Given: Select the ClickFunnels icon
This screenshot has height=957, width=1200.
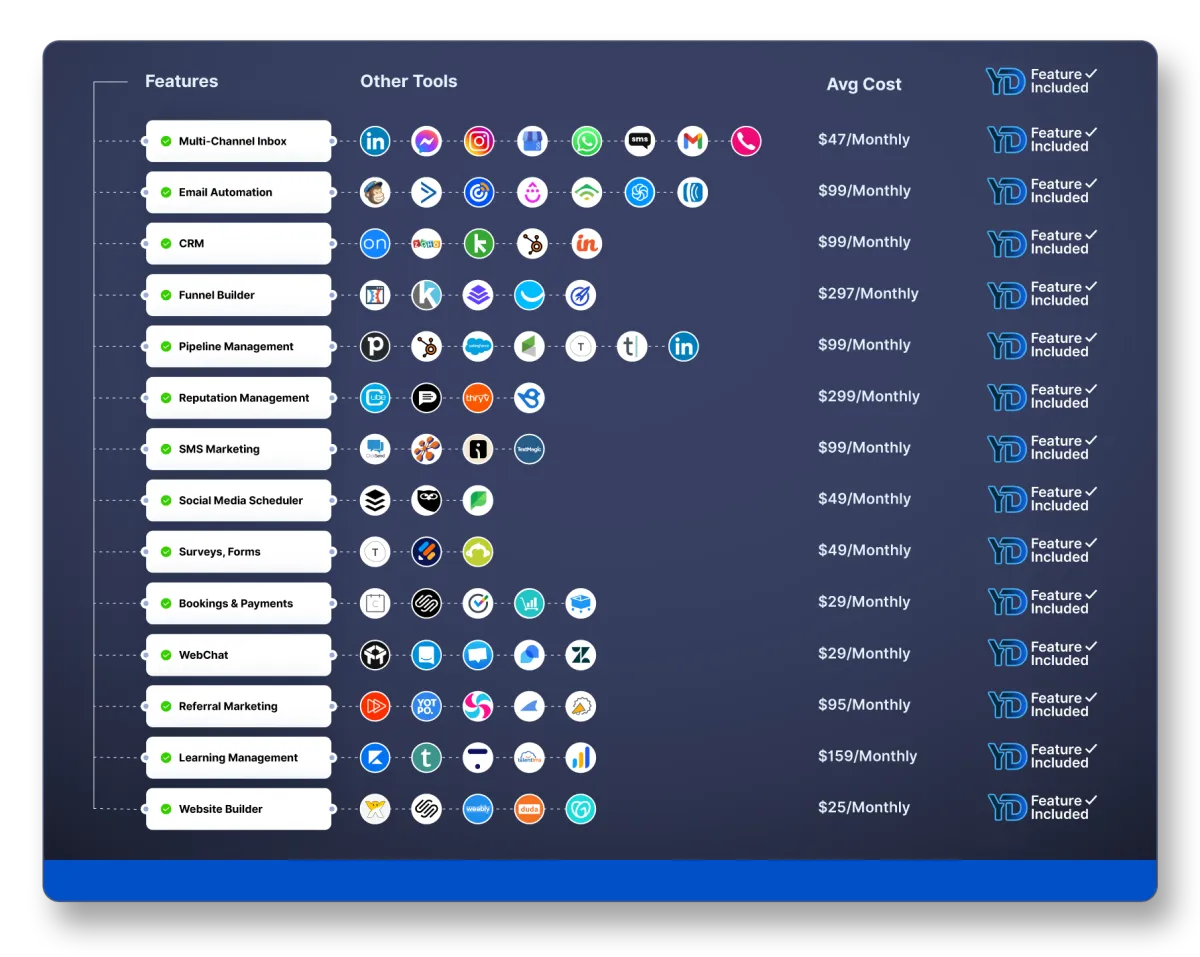Looking at the screenshot, I should (375, 295).
